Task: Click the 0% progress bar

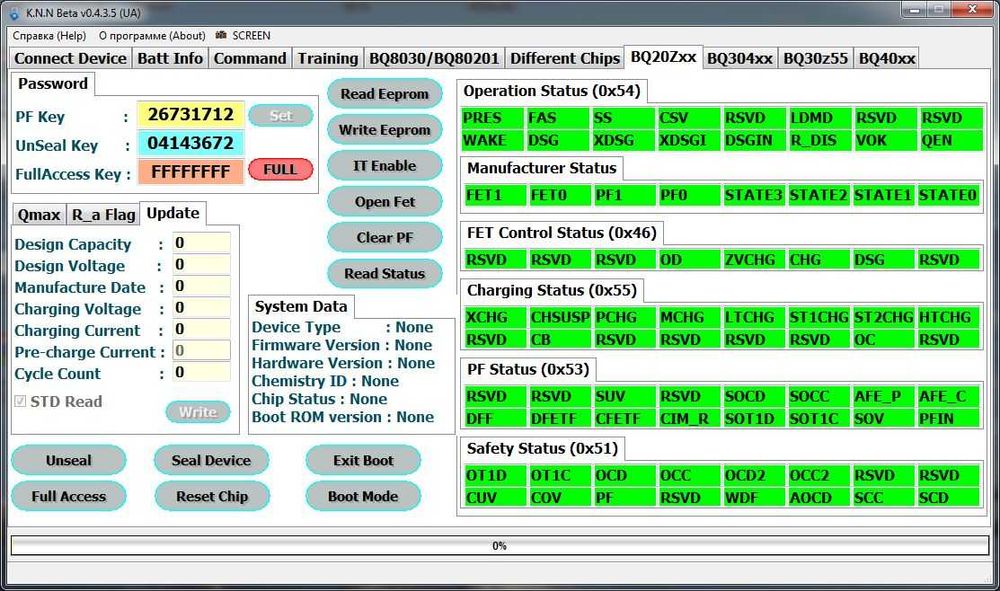Action: pos(499,546)
